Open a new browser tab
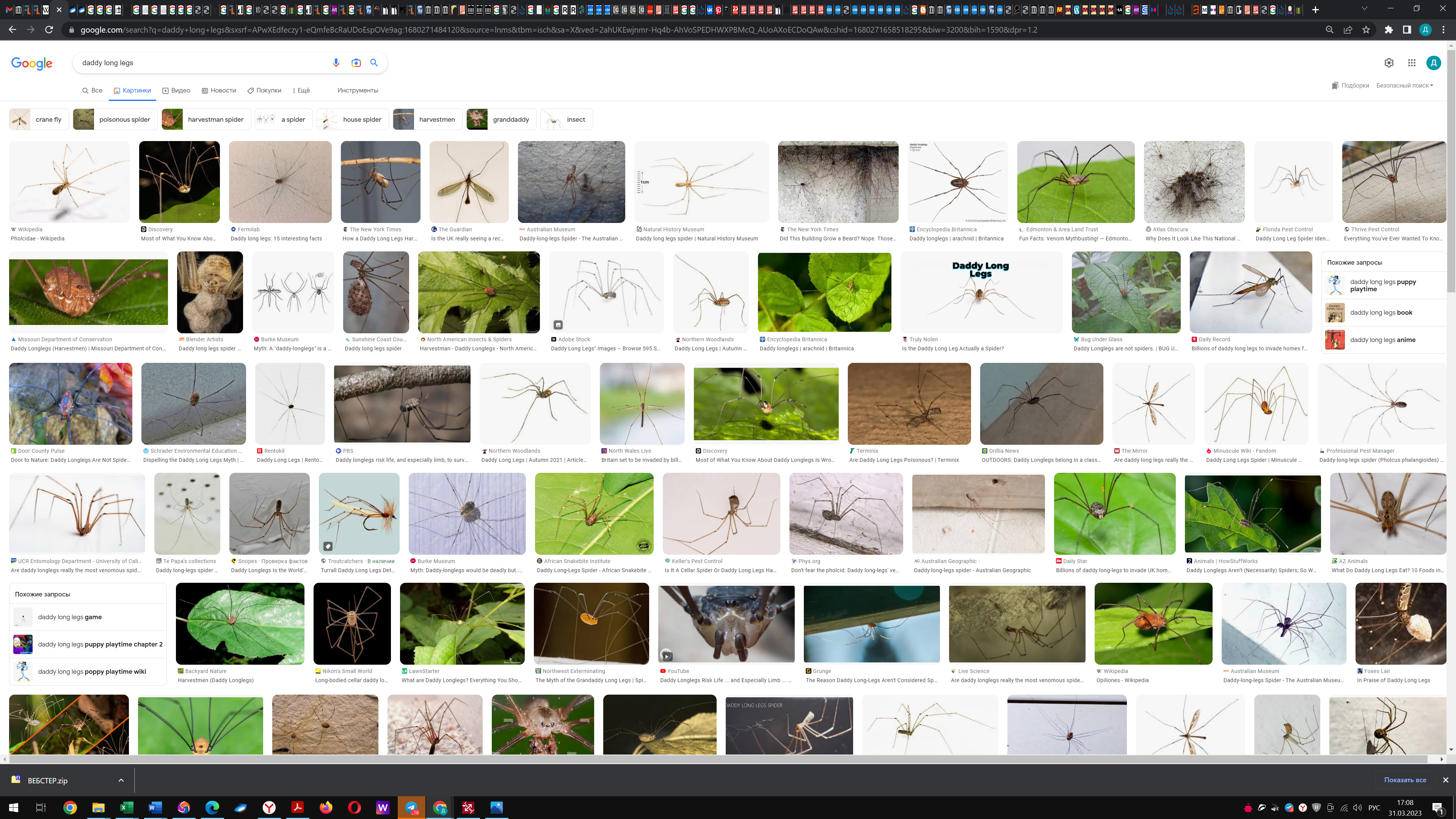Viewport: 1456px width, 819px height. click(1315, 9)
